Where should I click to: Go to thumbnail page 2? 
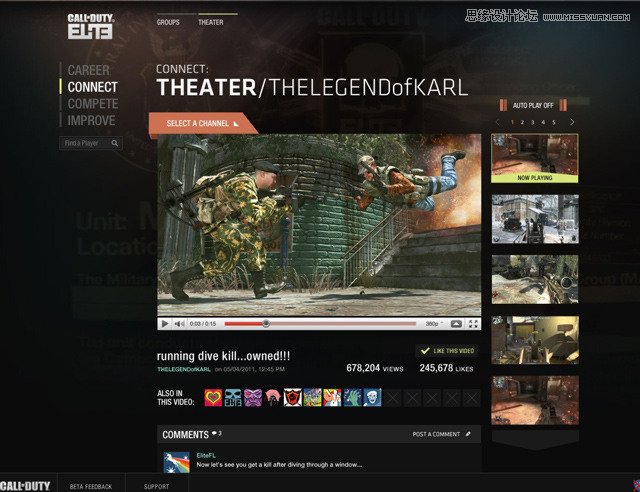coord(522,122)
